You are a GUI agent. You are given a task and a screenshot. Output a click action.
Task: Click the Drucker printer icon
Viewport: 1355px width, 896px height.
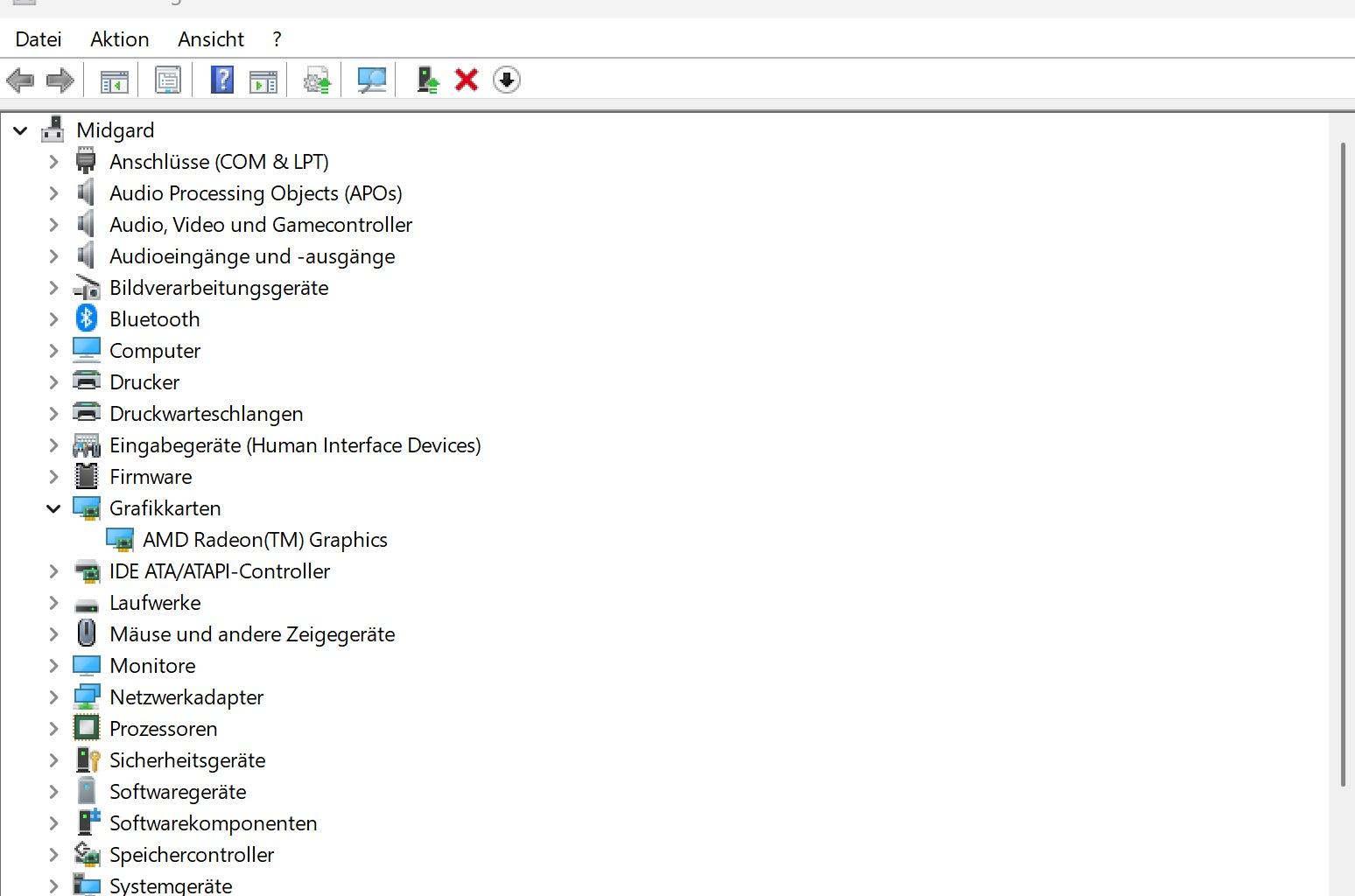coord(87,381)
